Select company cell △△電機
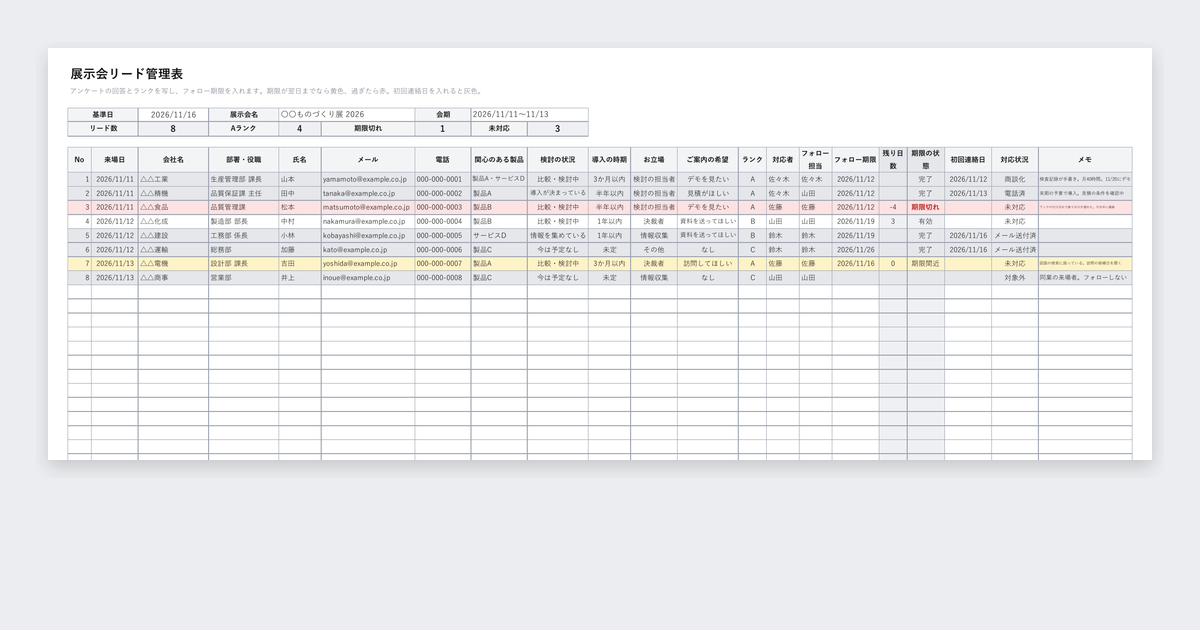Viewport: 1200px width, 630px height. pyautogui.click(x=173, y=263)
